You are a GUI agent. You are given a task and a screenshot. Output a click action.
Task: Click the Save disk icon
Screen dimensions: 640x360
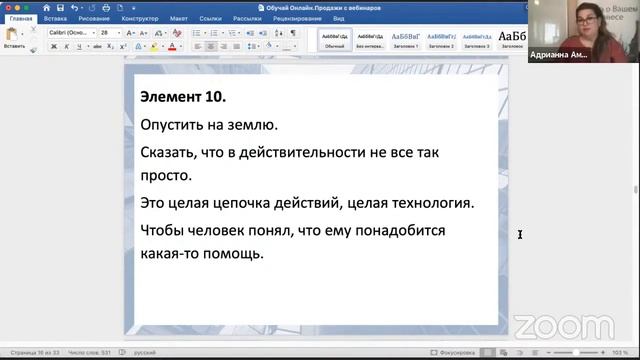pos(60,8)
